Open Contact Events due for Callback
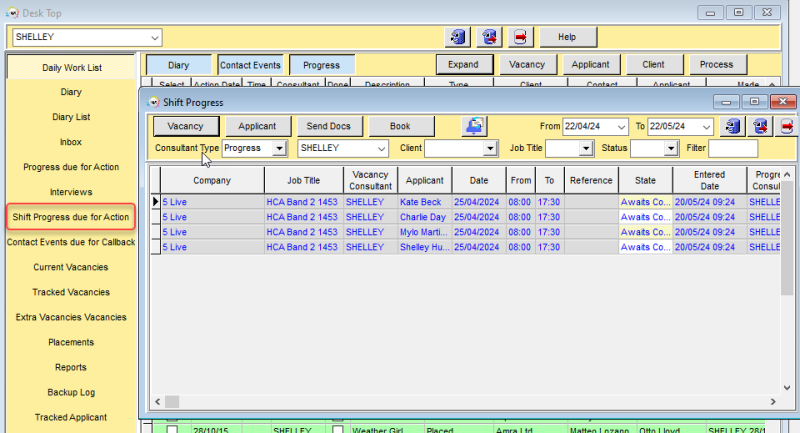This screenshot has width=800, height=433. click(x=71, y=242)
